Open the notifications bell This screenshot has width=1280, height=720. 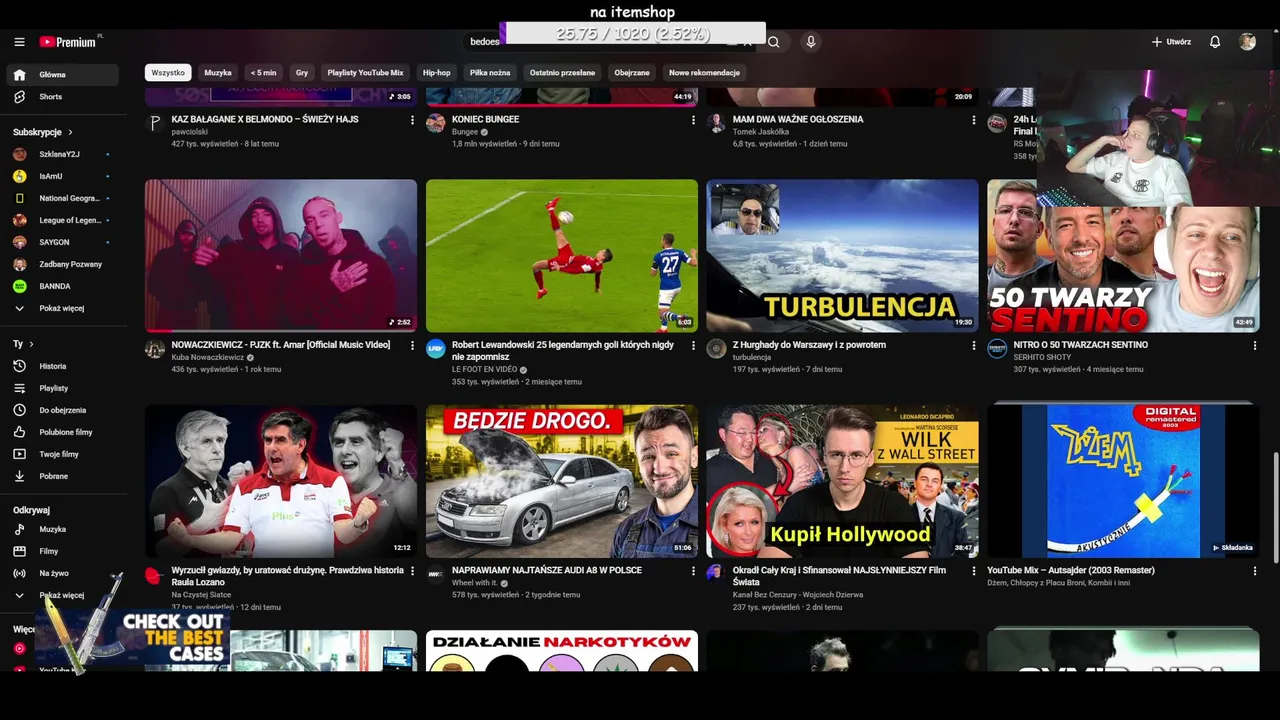coord(1215,42)
